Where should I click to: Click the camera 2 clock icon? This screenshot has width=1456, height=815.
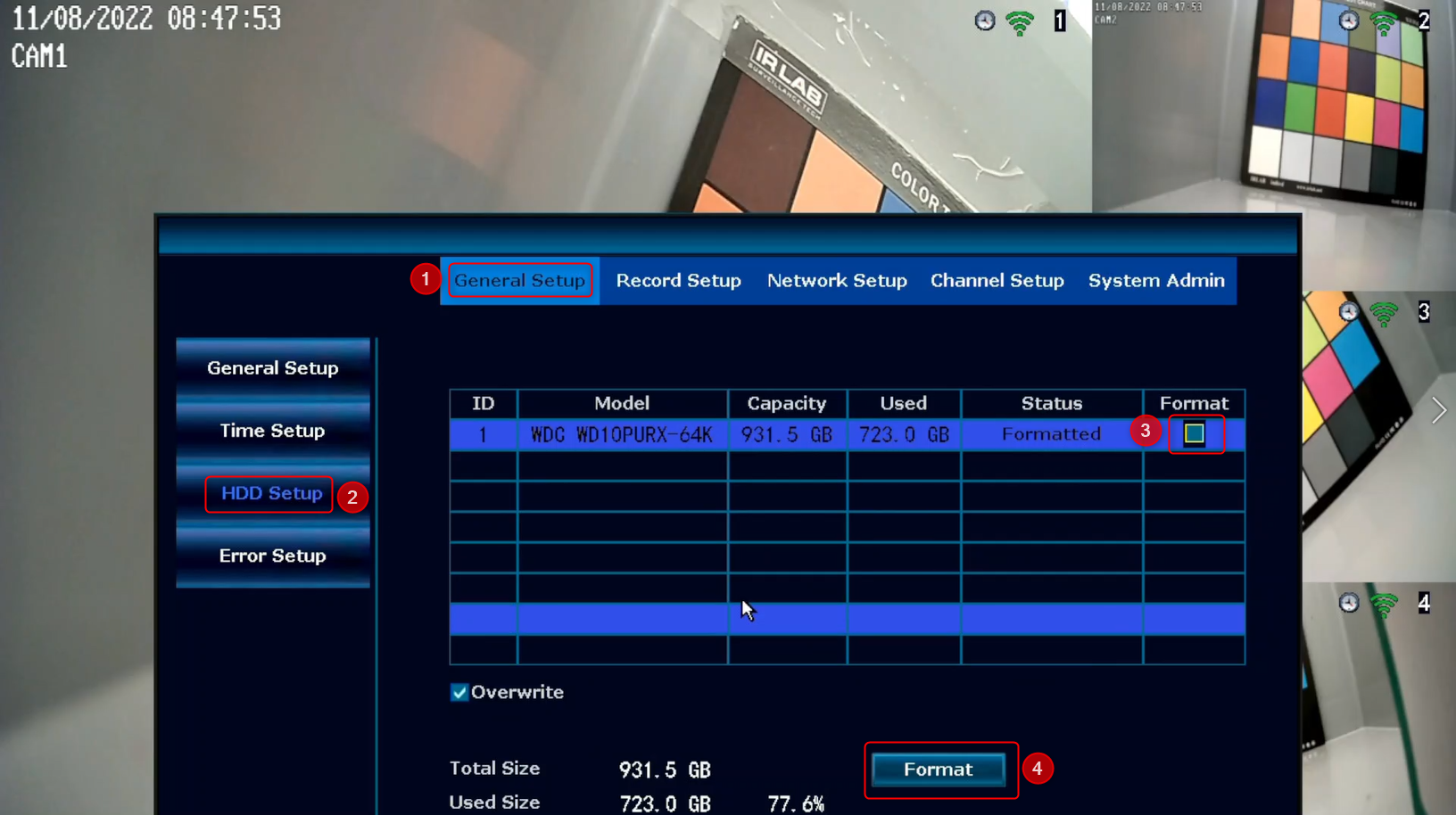(x=1349, y=21)
